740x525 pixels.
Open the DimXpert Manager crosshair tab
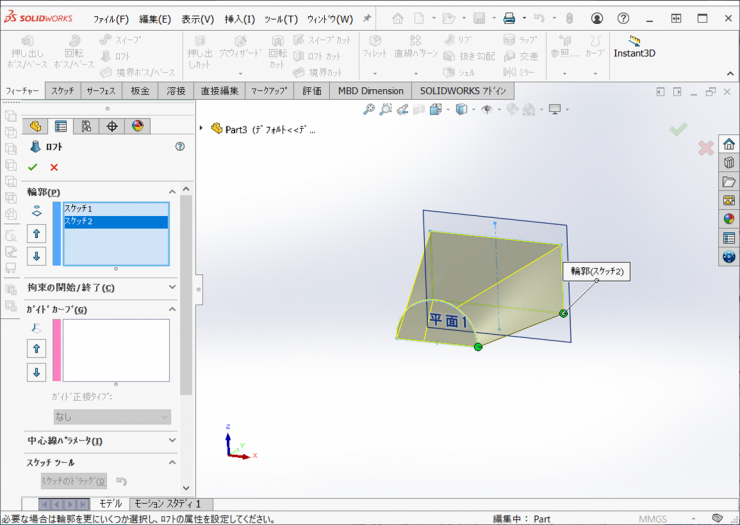pyautogui.click(x=112, y=126)
